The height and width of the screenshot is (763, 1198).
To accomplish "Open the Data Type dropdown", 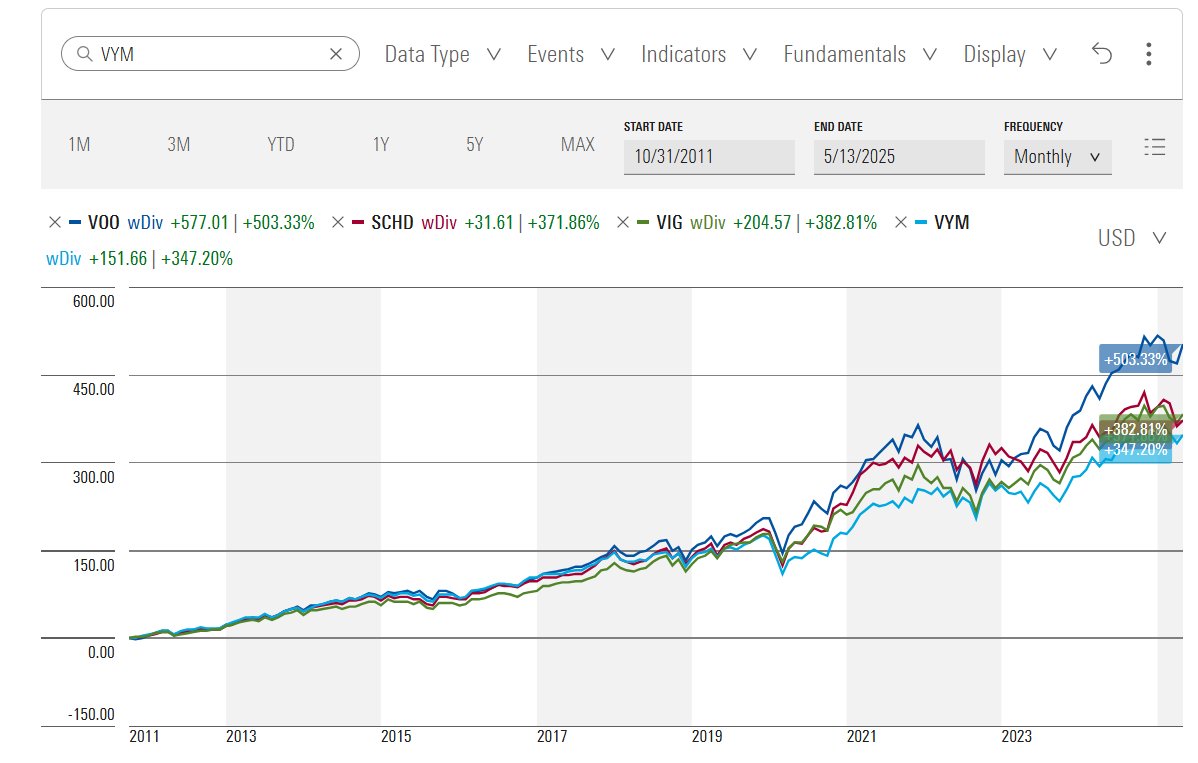I will coord(442,54).
